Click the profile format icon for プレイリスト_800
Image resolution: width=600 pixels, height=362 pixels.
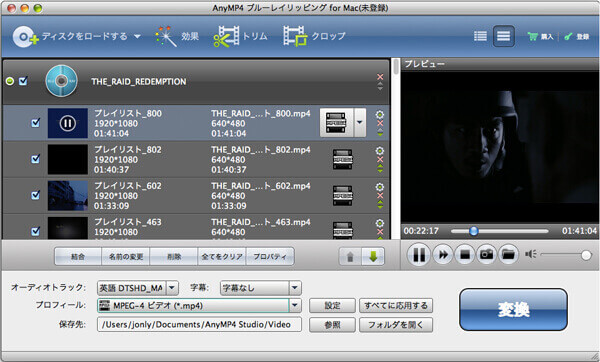[x=336, y=122]
